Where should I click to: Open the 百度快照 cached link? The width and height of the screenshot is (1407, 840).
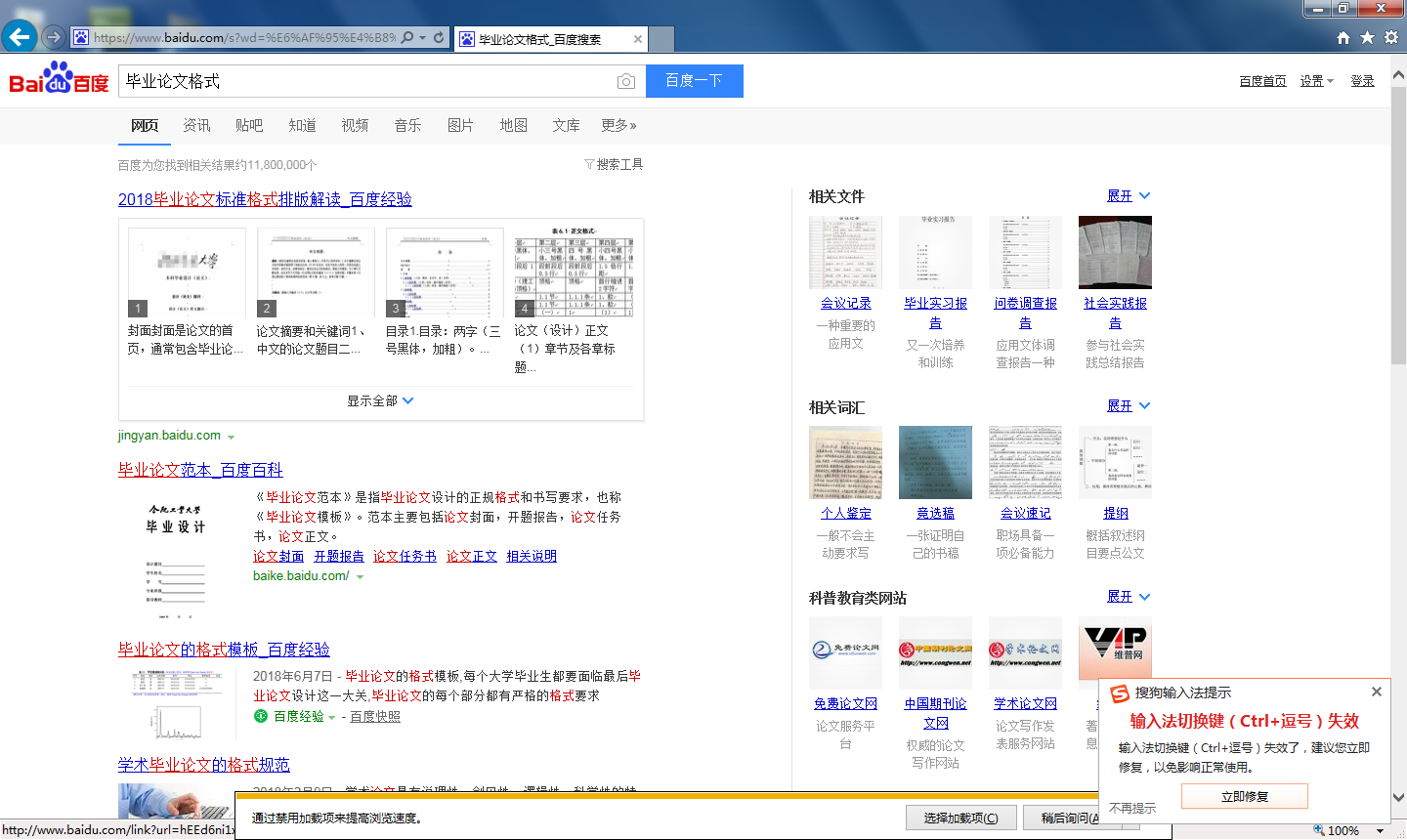(375, 716)
